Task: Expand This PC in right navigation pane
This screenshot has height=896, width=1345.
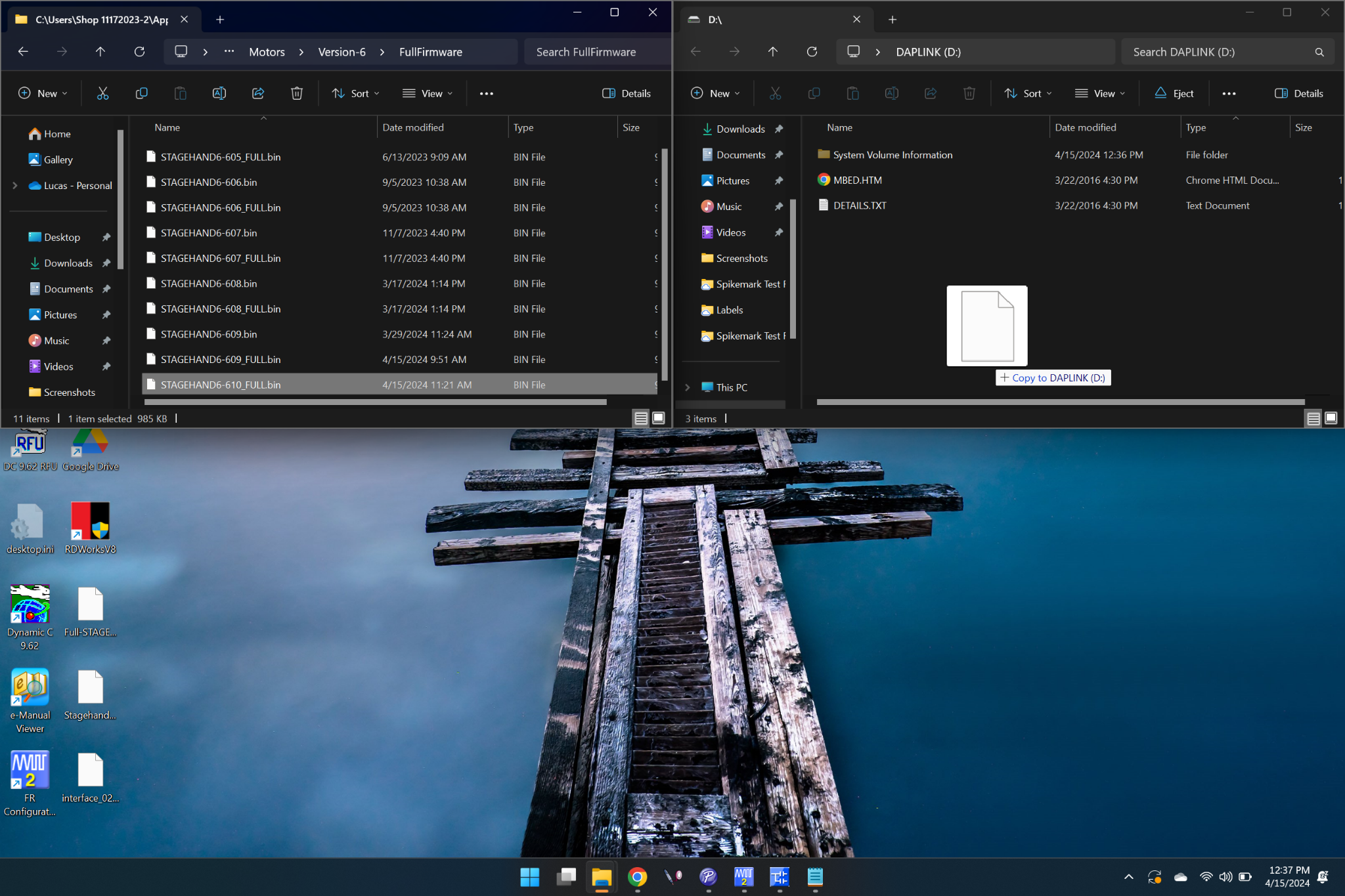Action: (687, 387)
